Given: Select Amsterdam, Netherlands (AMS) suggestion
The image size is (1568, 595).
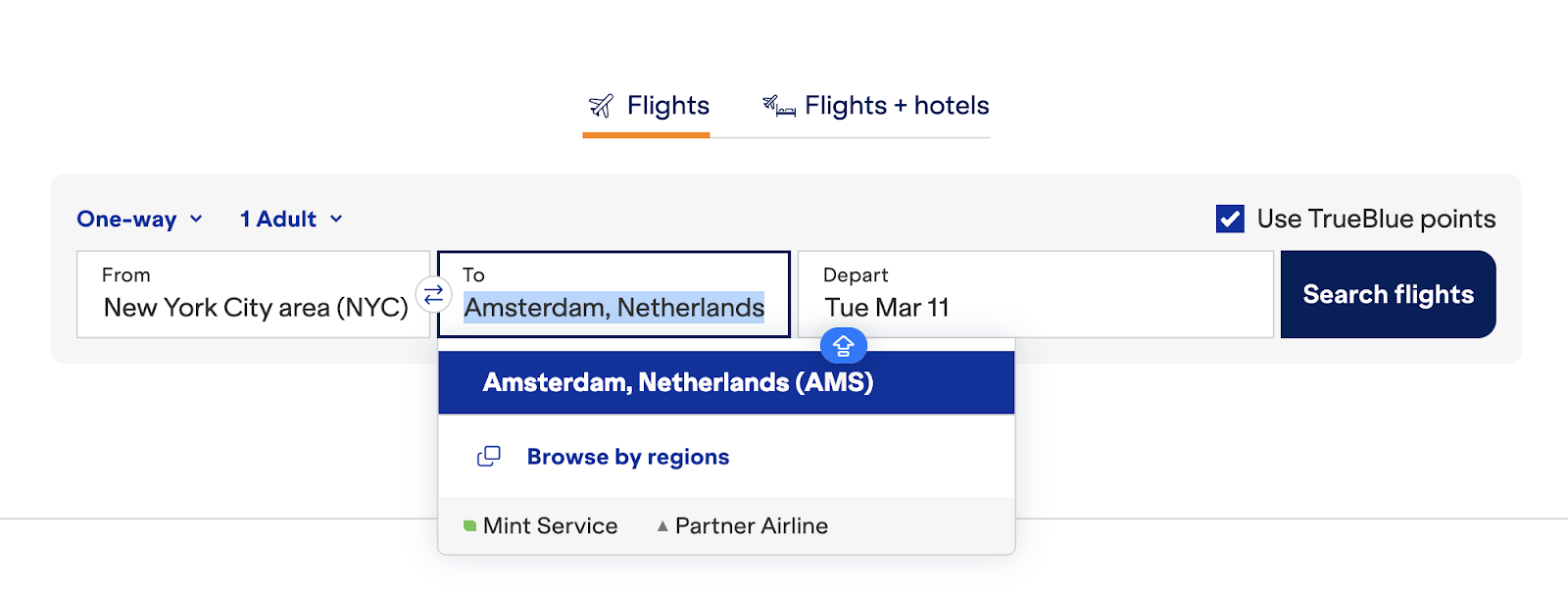Looking at the screenshot, I should point(726,382).
